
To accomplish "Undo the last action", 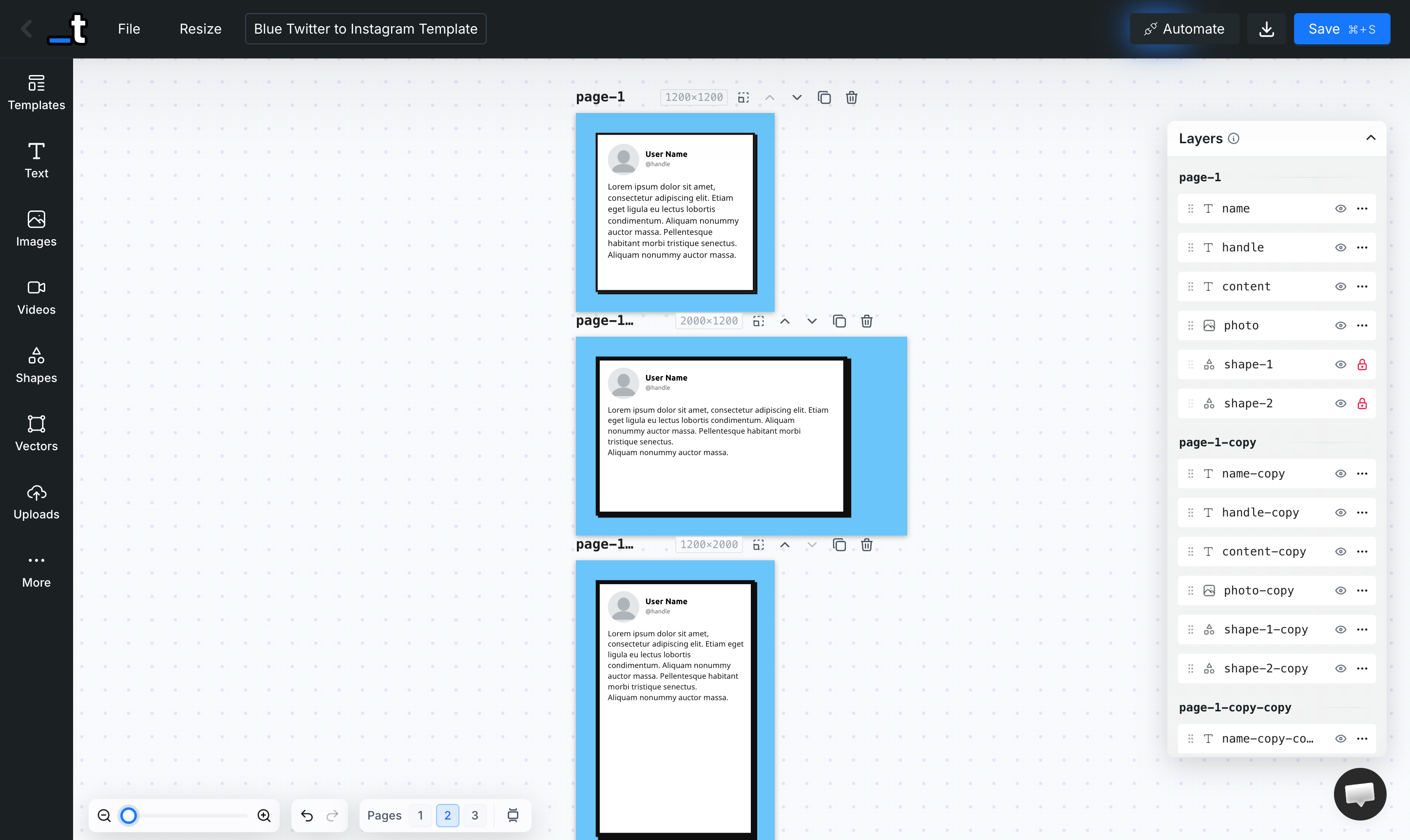I will point(307,815).
